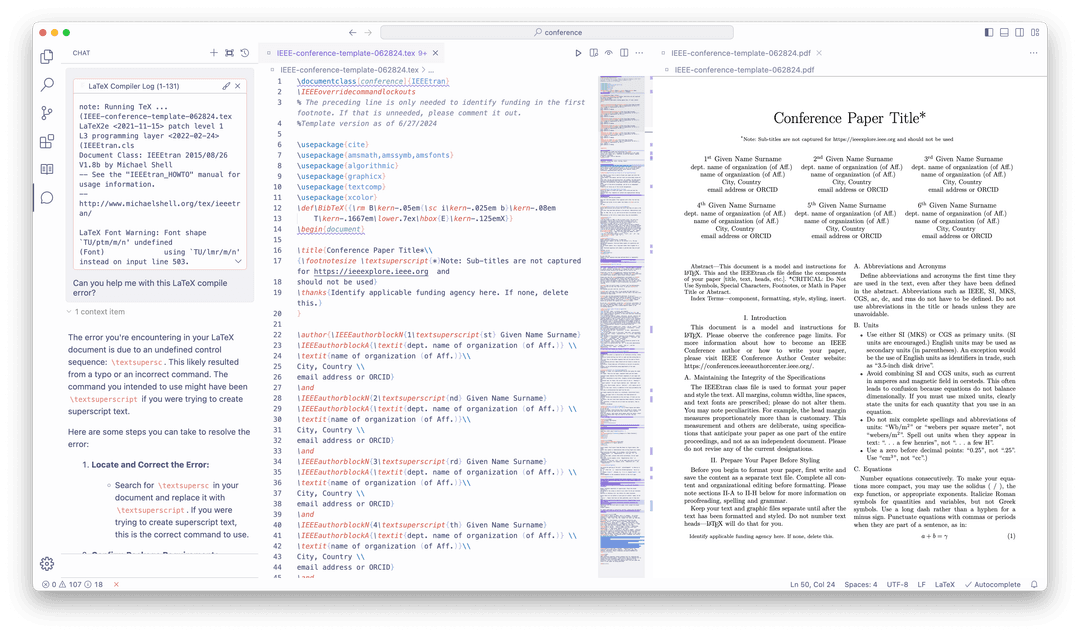Open the breadcrumb chevron after the filename
This screenshot has height=634, width=1080.
tap(424, 70)
